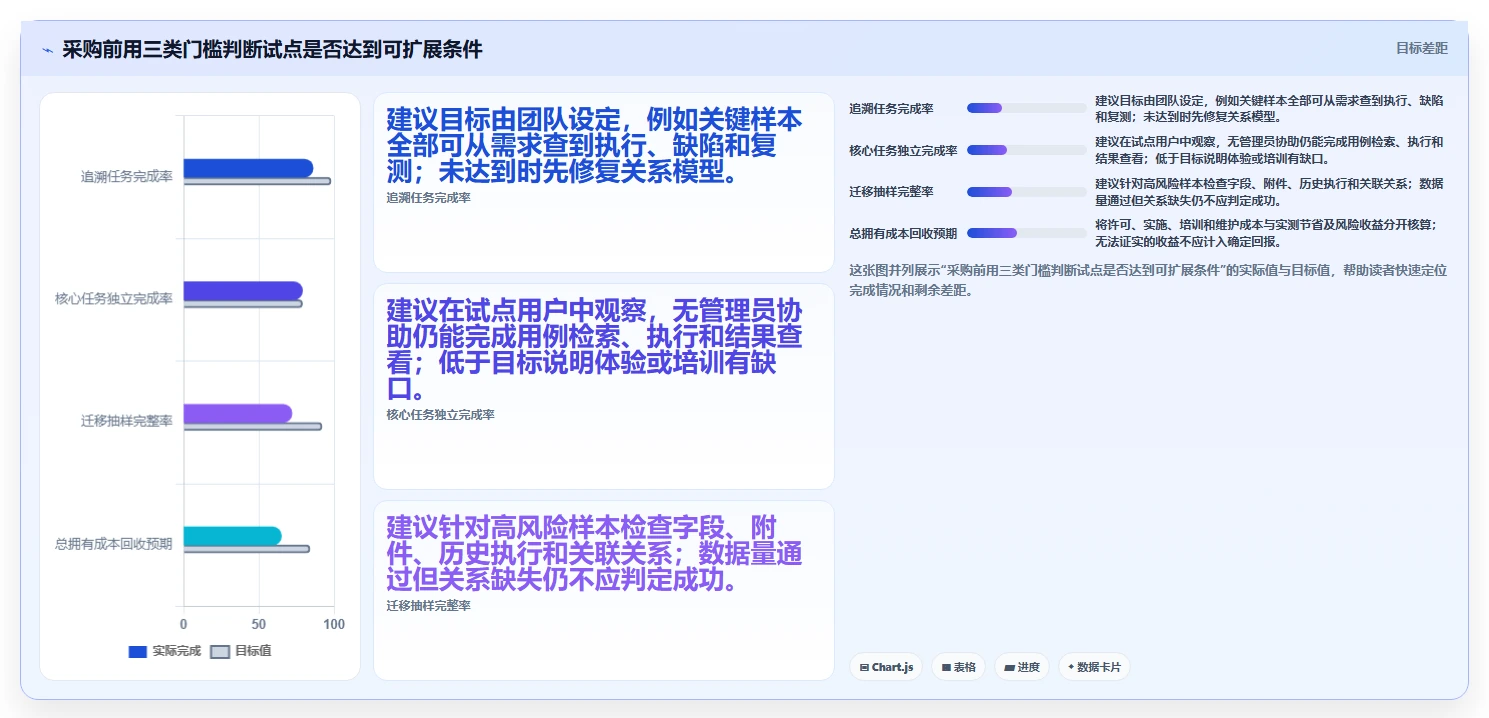This screenshot has width=1489, height=718.
Task: Toggle the 目标值 legend item in the chart
Action: click(x=241, y=651)
